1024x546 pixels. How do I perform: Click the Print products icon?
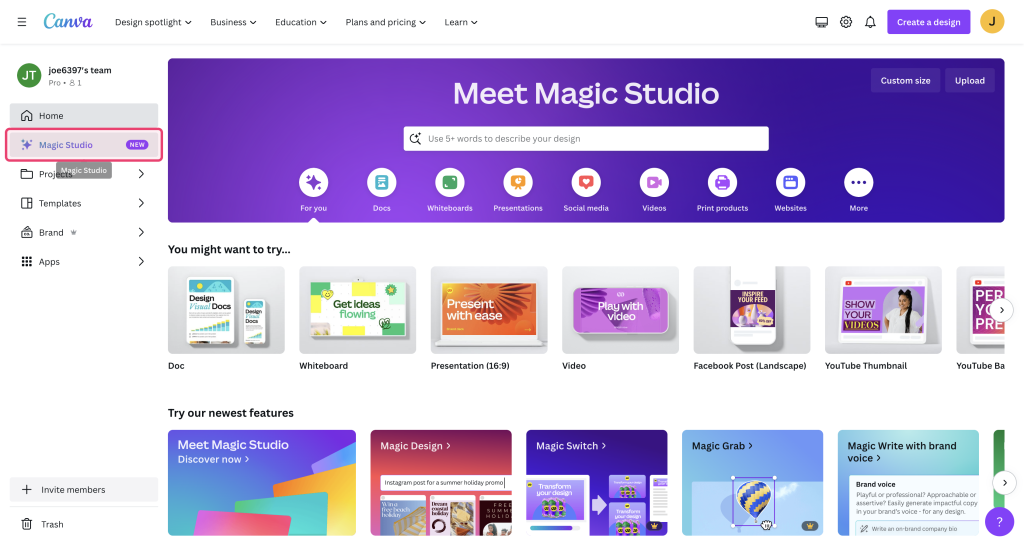pyautogui.click(x=722, y=183)
